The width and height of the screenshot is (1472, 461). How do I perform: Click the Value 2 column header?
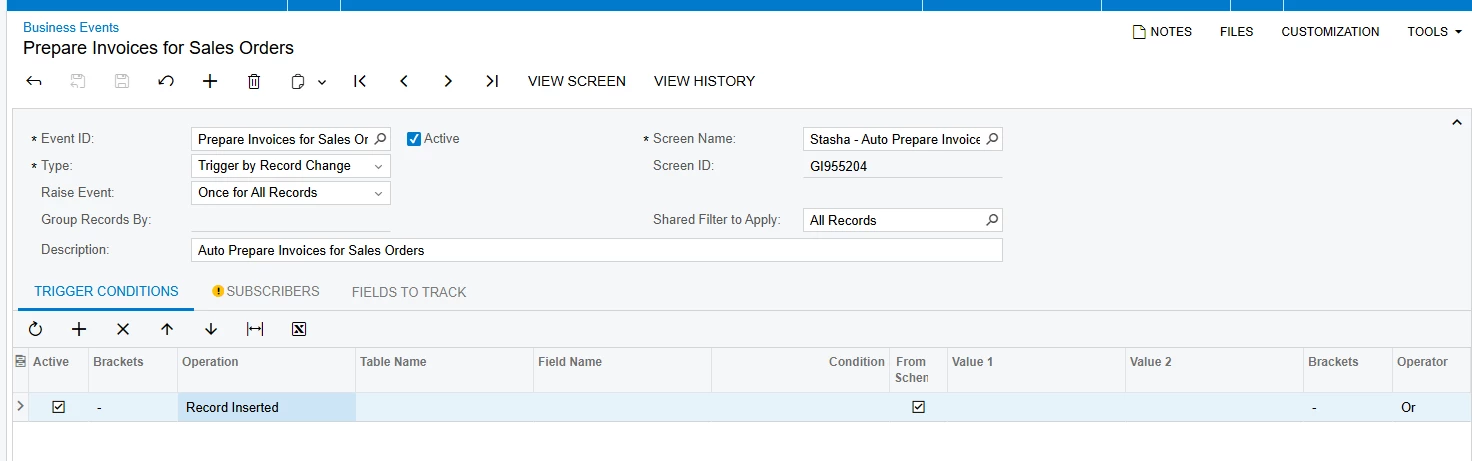(1214, 370)
